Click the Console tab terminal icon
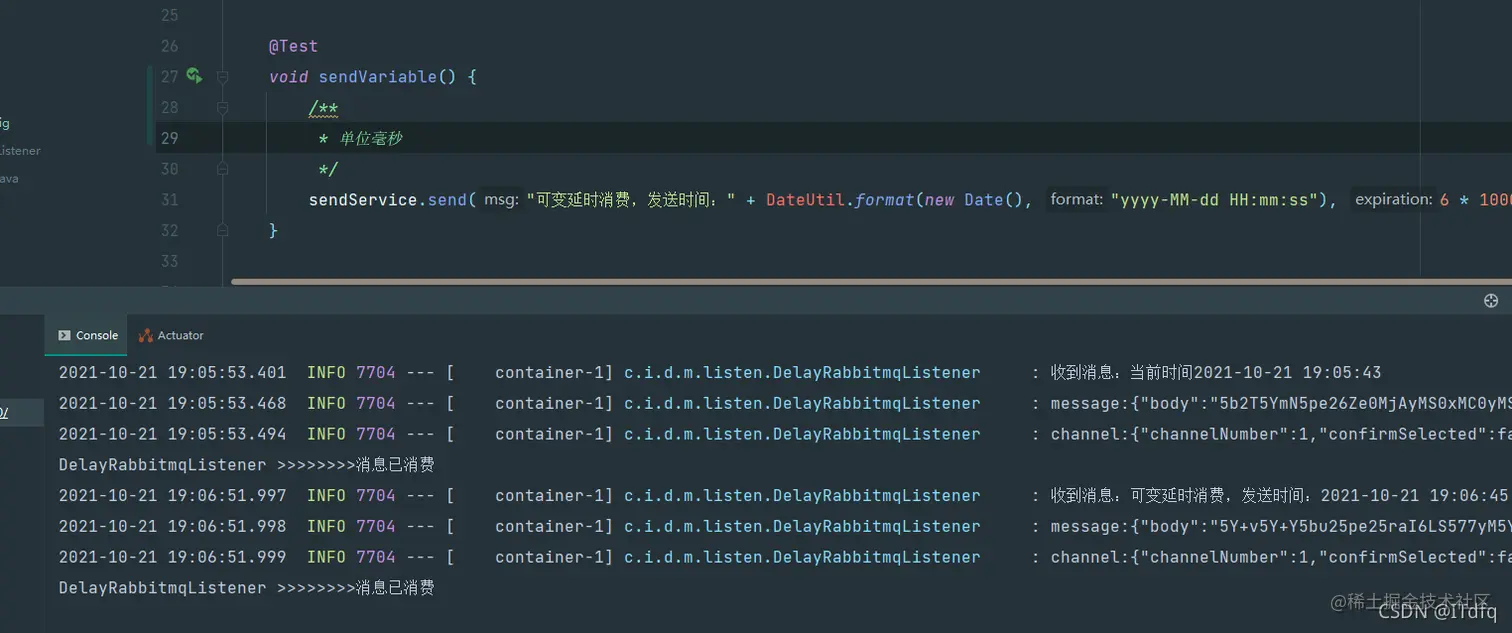This screenshot has width=1512, height=633. click(x=64, y=336)
